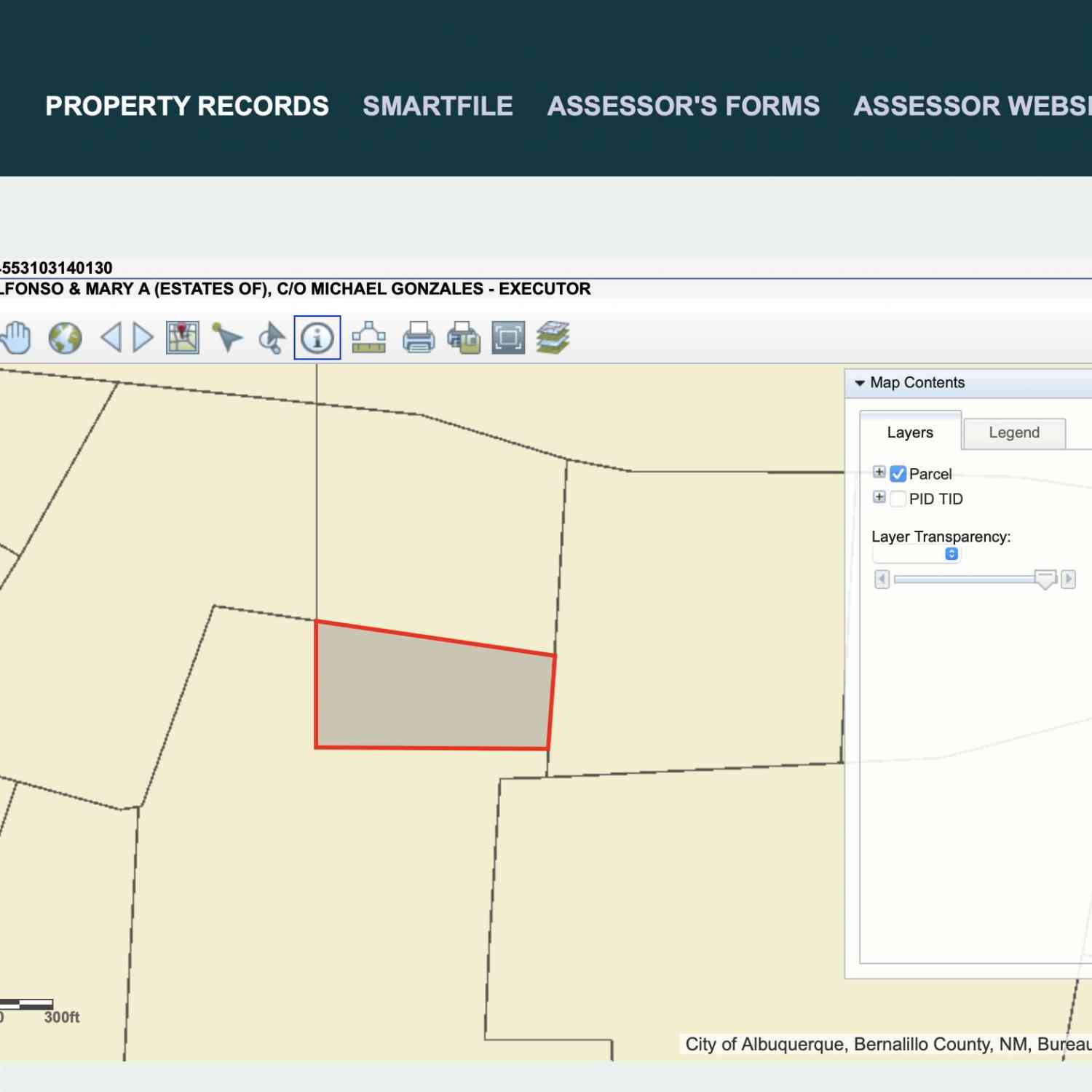Viewport: 1092px width, 1092px height.
Task: Click the transparency slider right arrow
Action: (1068, 579)
